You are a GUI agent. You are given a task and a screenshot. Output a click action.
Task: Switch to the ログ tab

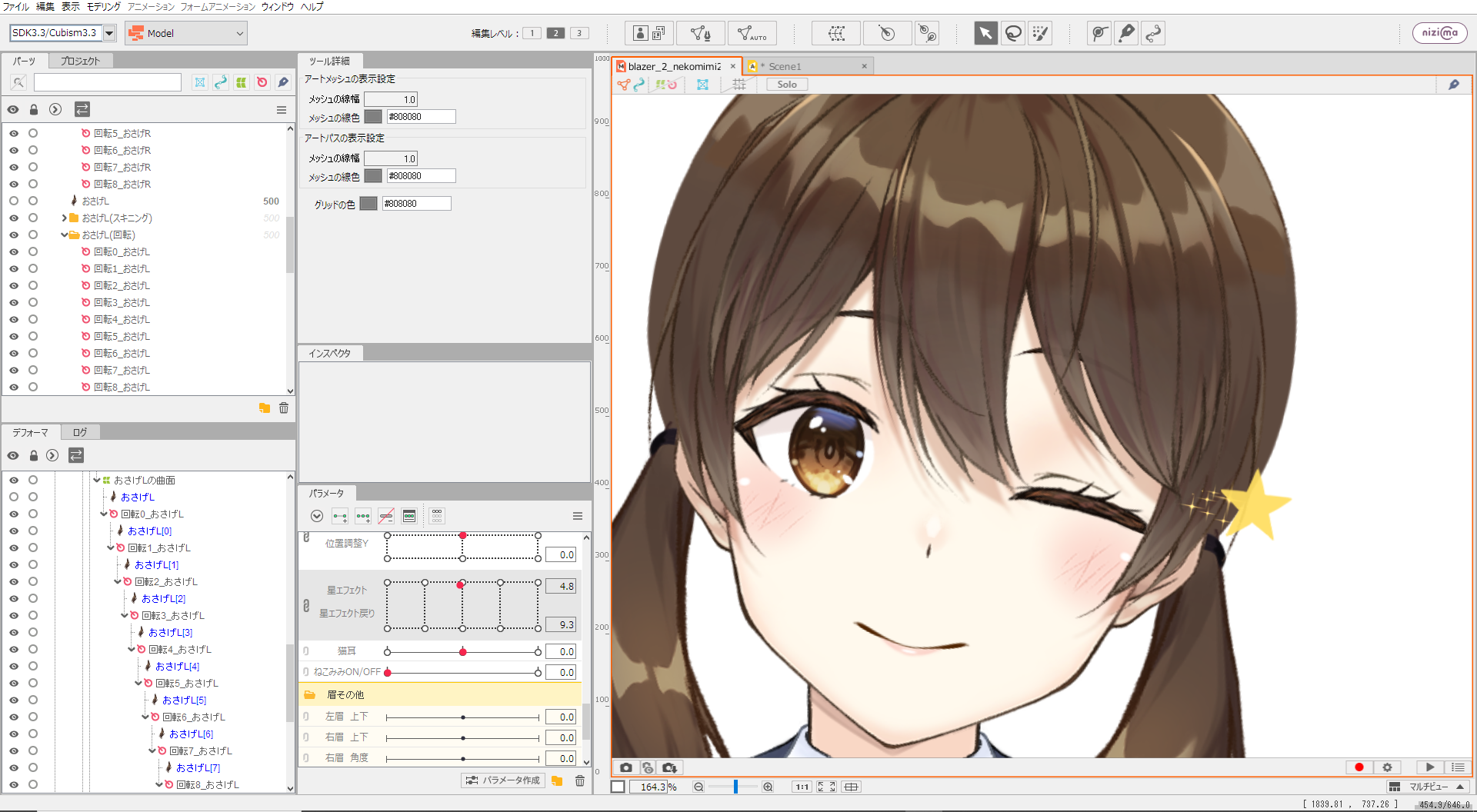coord(80,432)
